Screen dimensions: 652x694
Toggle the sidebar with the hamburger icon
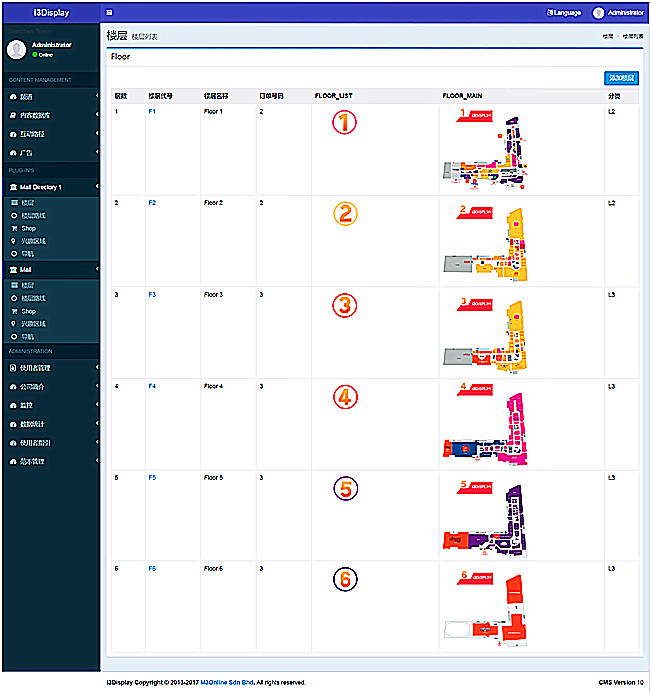pyautogui.click(x=109, y=12)
